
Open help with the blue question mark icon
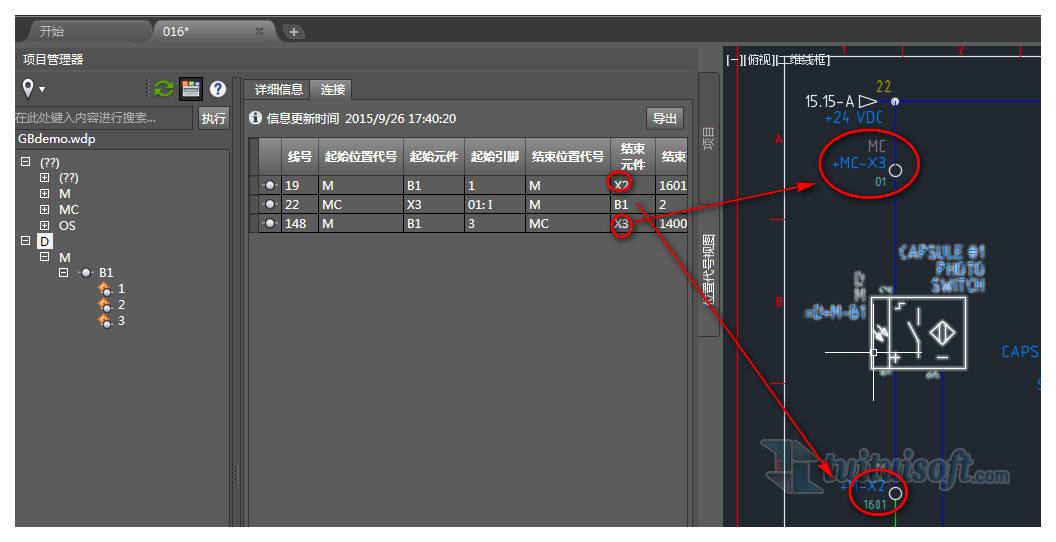pos(217,89)
